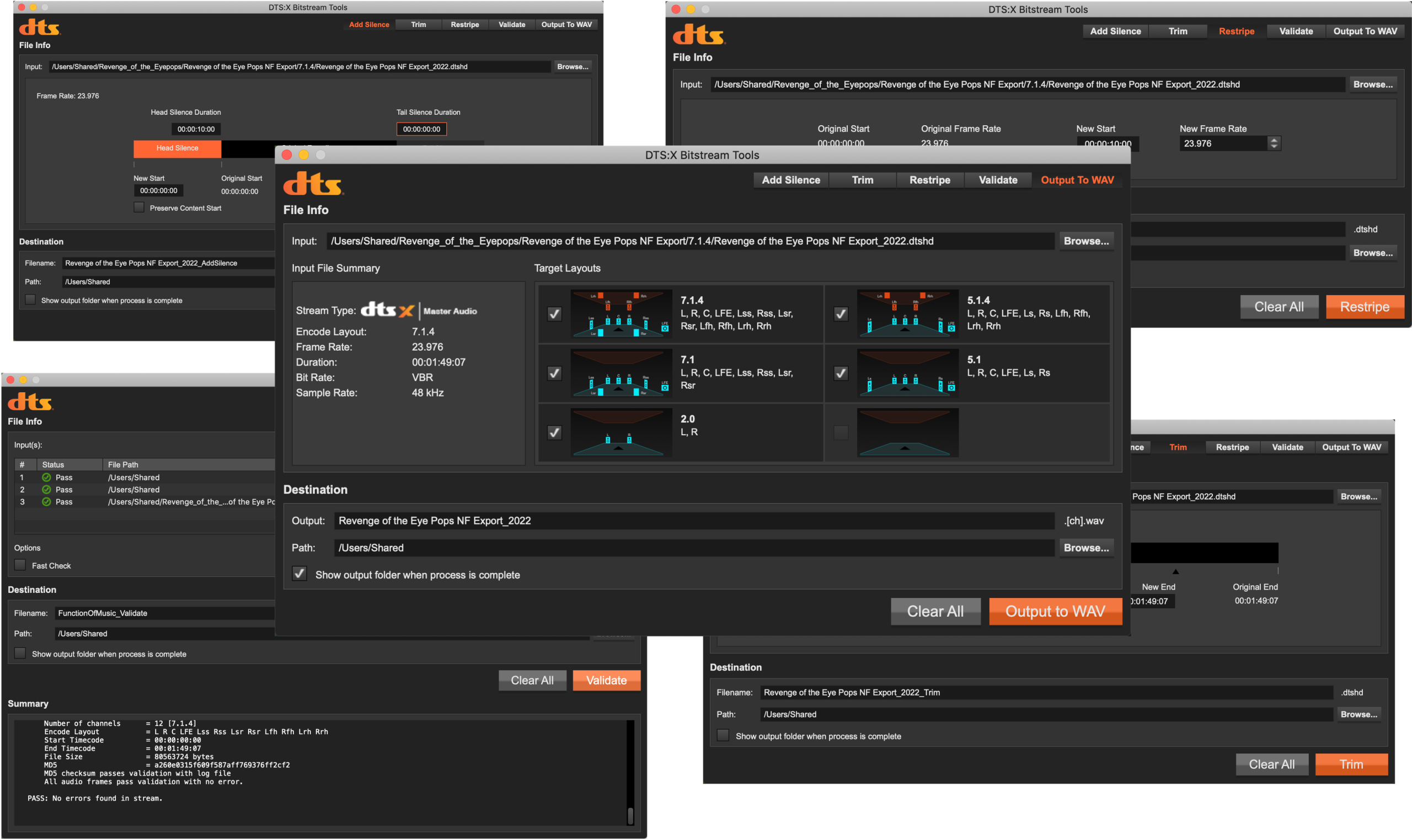Uncheck the 7.1.4 target layout checkbox
This screenshot has height=840, width=1412.
[x=554, y=314]
